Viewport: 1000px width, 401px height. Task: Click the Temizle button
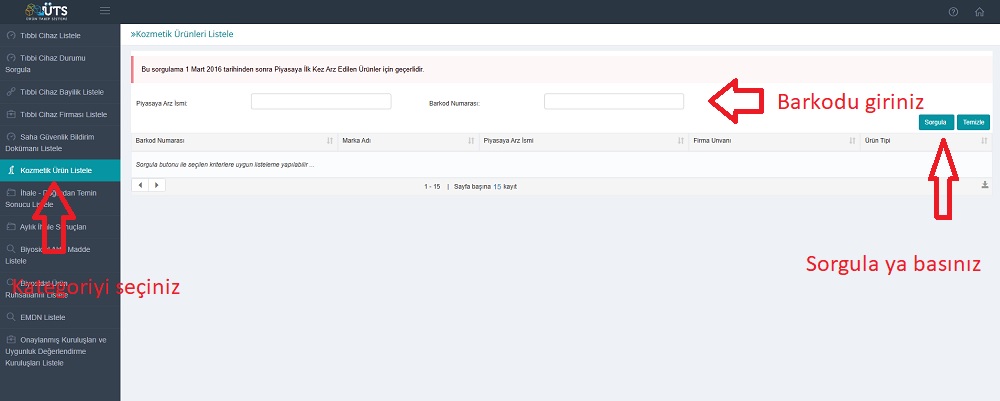(x=972, y=122)
